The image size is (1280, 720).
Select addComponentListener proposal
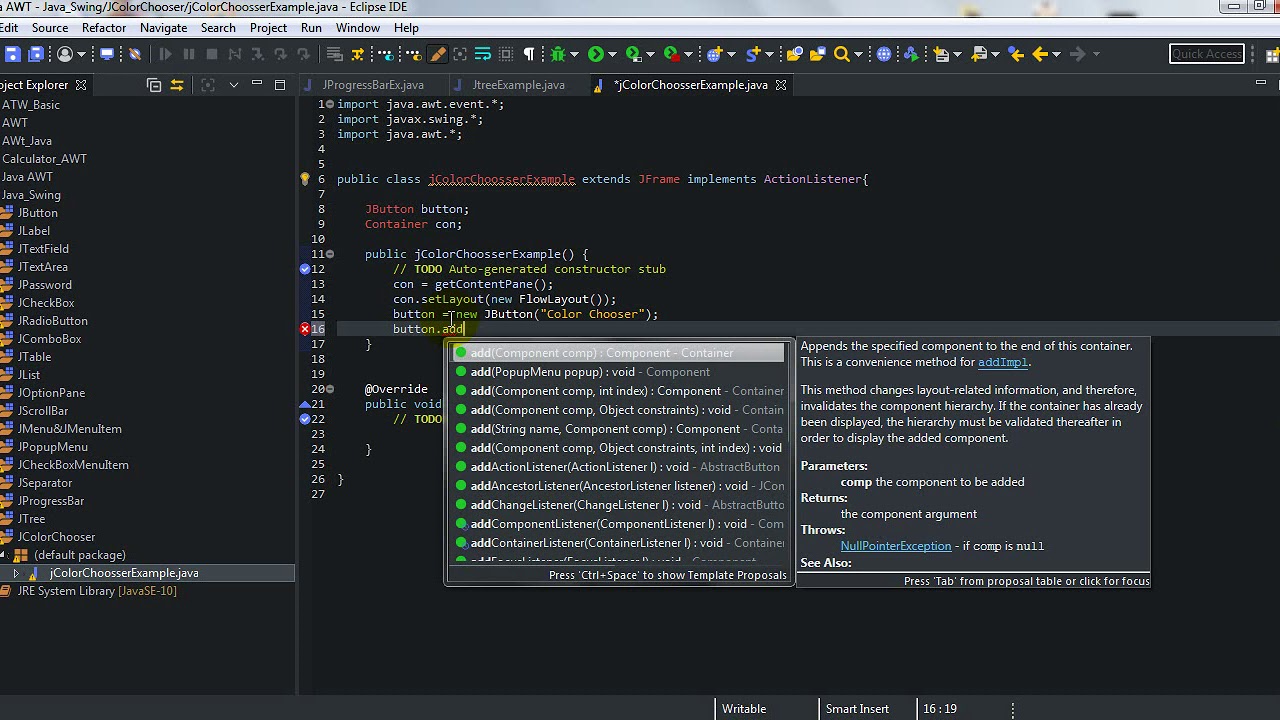618,524
